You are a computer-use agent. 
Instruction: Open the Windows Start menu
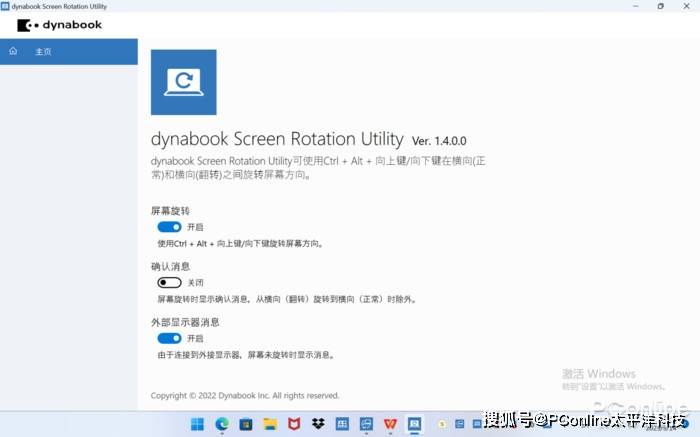pos(197,424)
